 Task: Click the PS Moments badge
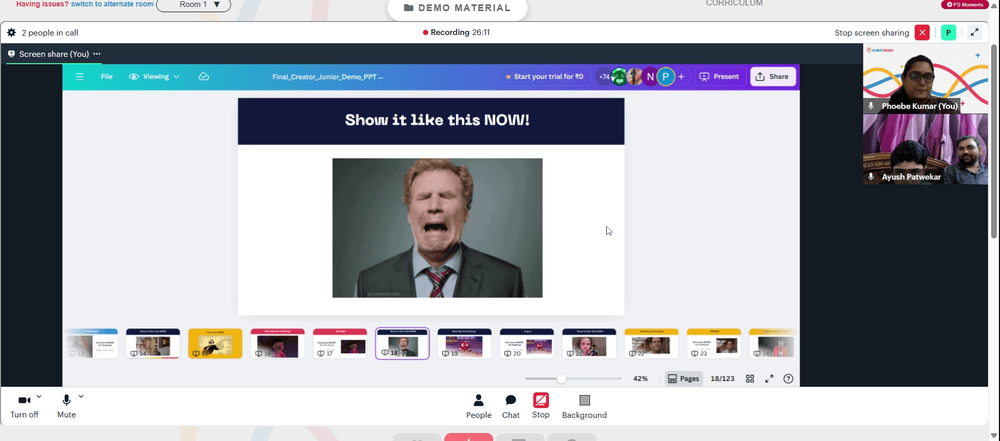tap(964, 4)
